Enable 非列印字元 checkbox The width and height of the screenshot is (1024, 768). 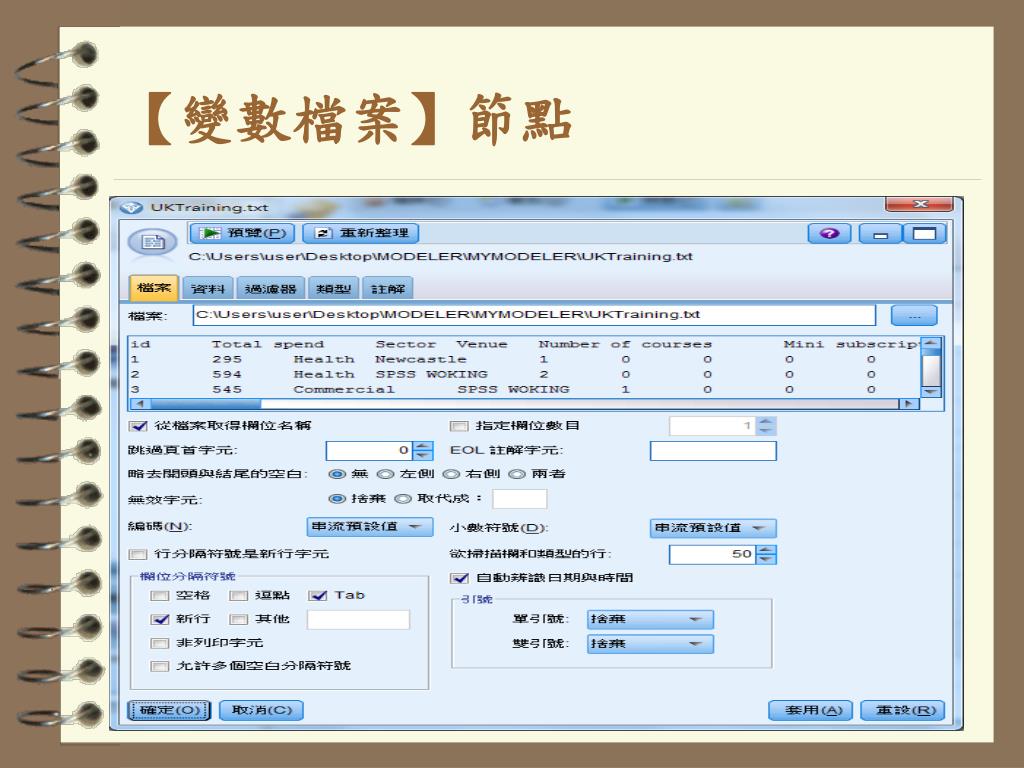tap(159, 643)
